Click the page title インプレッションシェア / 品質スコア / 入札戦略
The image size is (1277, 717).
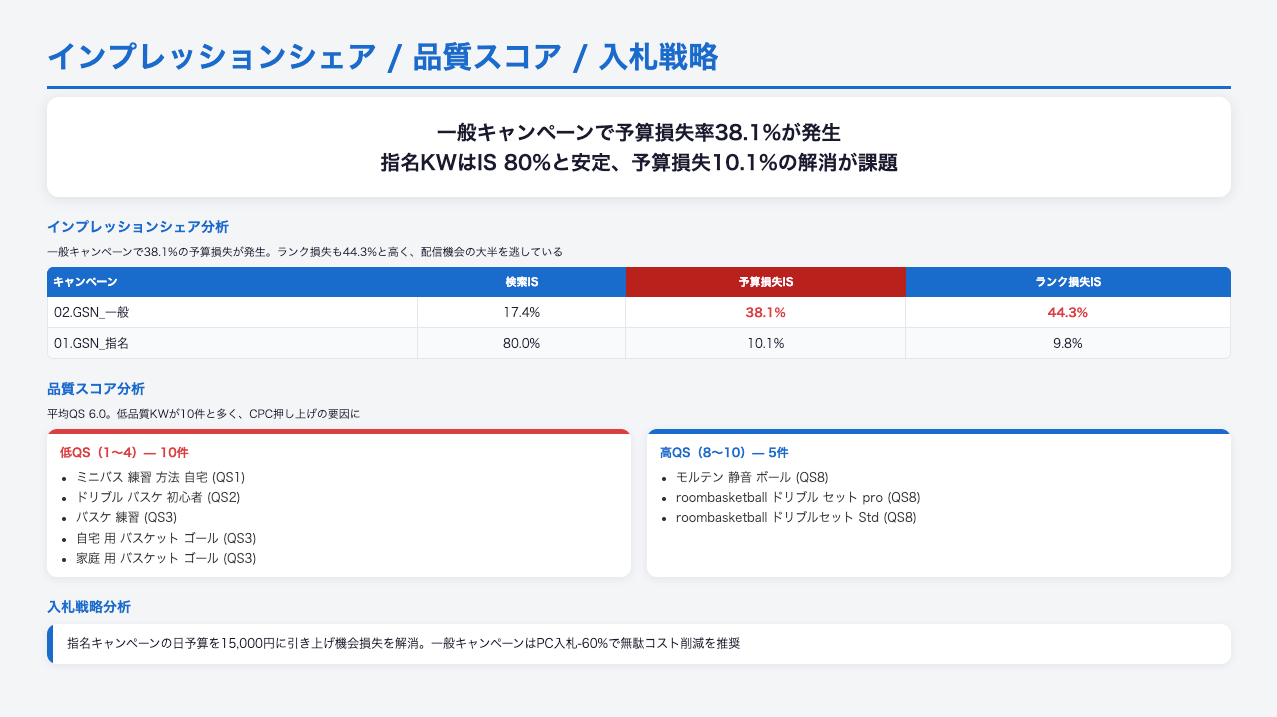tap(382, 58)
